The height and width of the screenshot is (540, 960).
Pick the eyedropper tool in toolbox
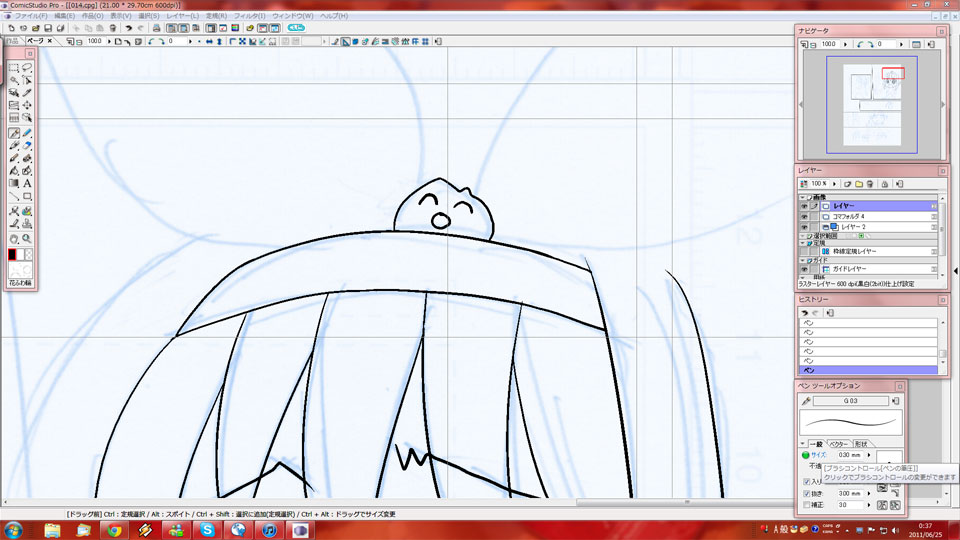pyautogui.click(x=27, y=92)
